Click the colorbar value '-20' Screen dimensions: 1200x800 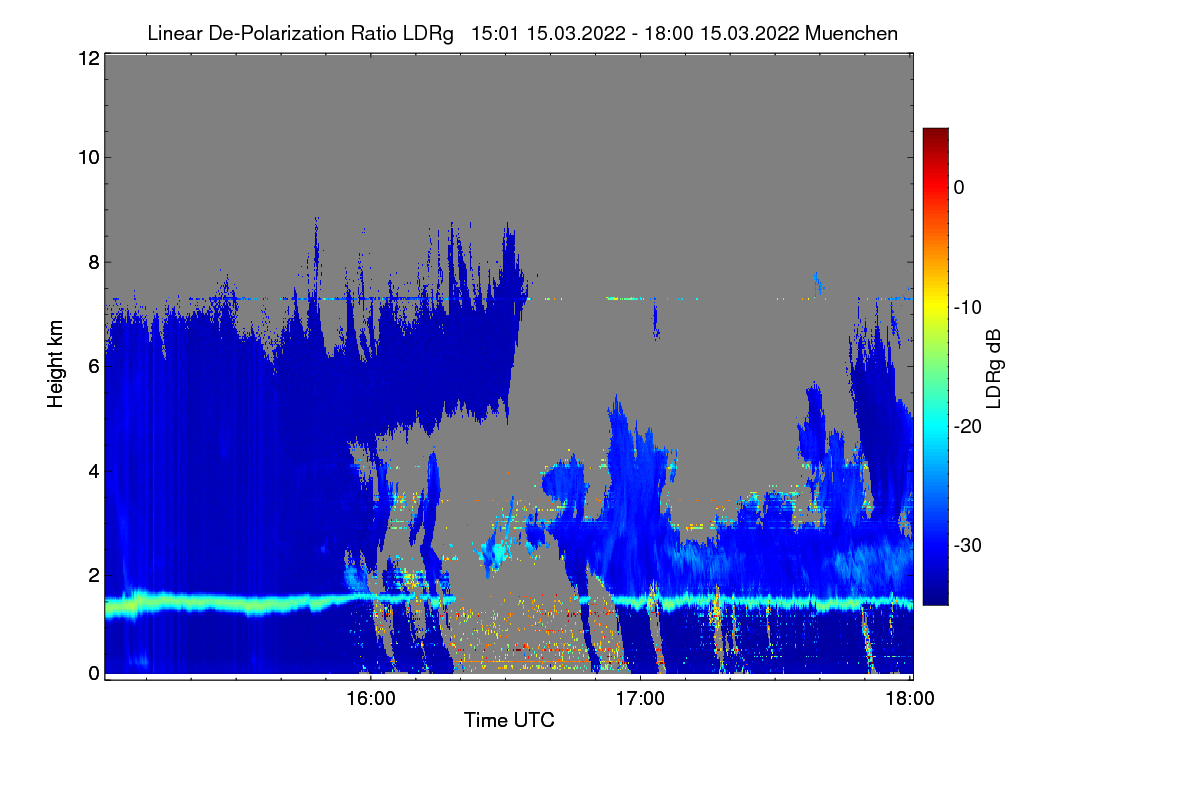pos(968,426)
